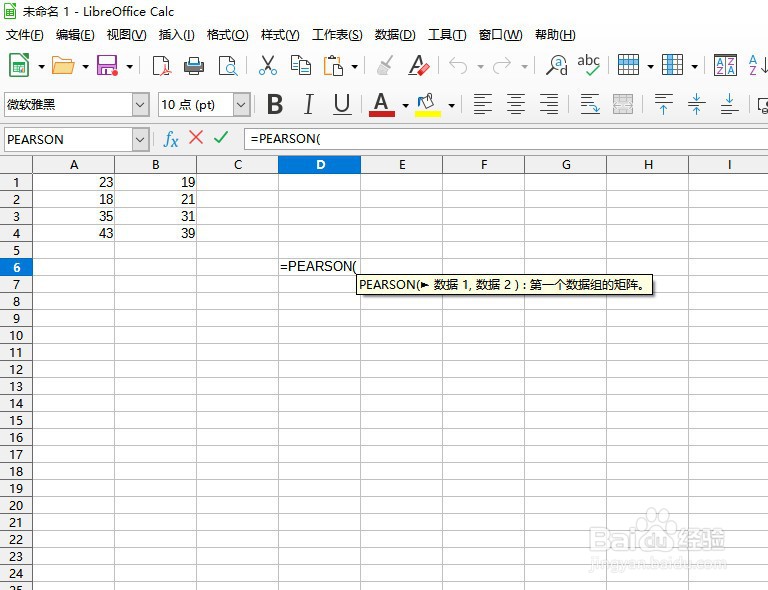The width and height of the screenshot is (768, 590).
Task: Select column D header
Action: (x=319, y=165)
